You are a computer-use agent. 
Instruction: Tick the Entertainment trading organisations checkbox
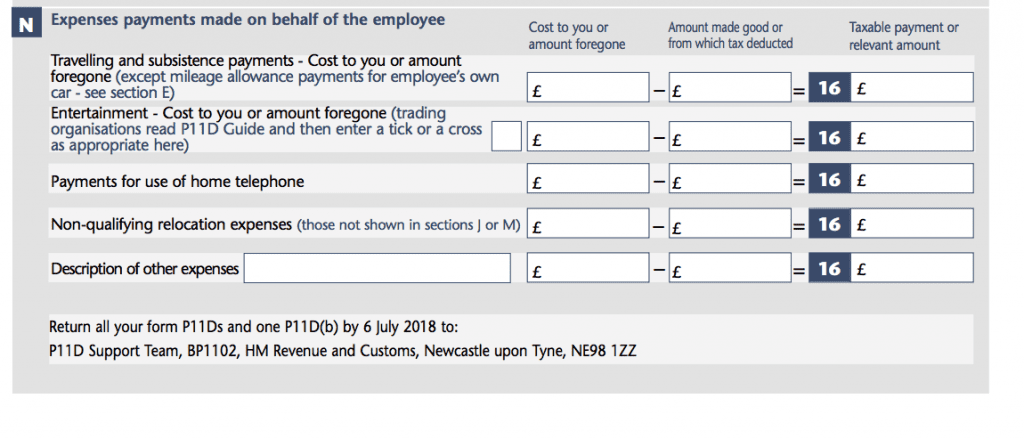tap(506, 136)
